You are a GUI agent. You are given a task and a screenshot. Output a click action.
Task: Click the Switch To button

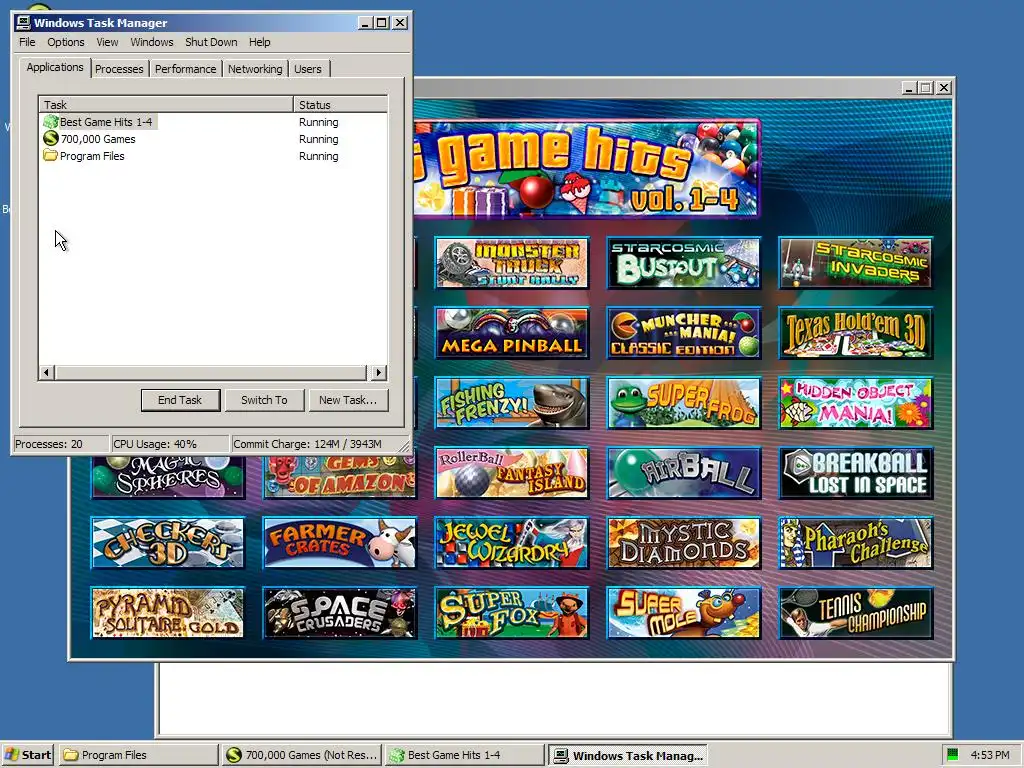pyautogui.click(x=264, y=400)
